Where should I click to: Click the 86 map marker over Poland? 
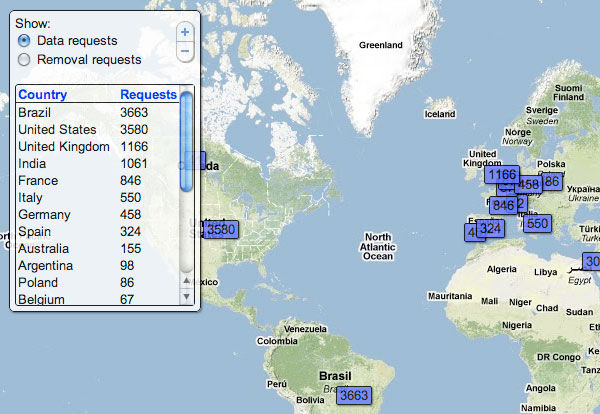(x=552, y=181)
